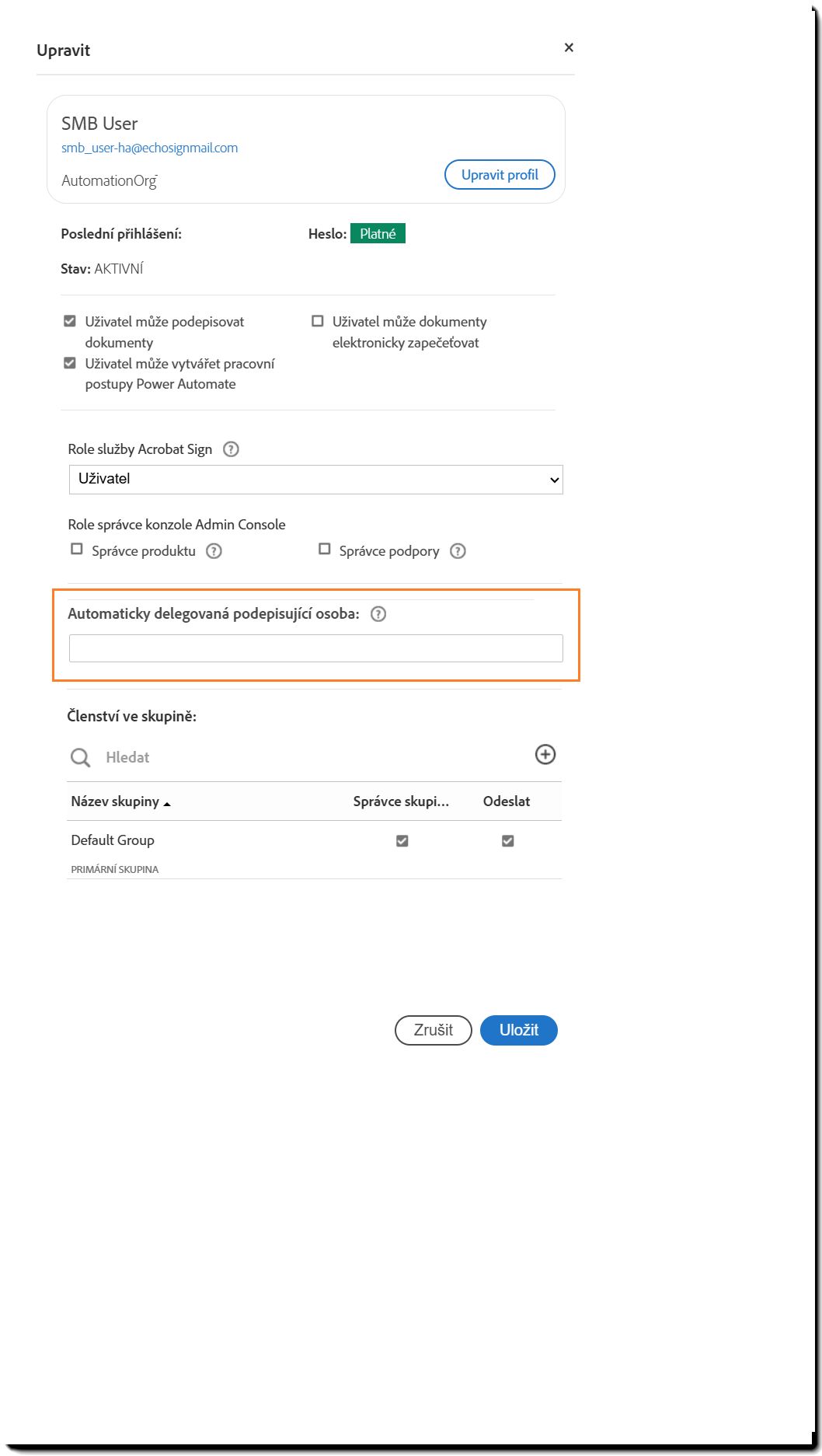822x1456 pixels.
Task: Toggle Power Automate workflows checkbox
Action: pos(70,363)
